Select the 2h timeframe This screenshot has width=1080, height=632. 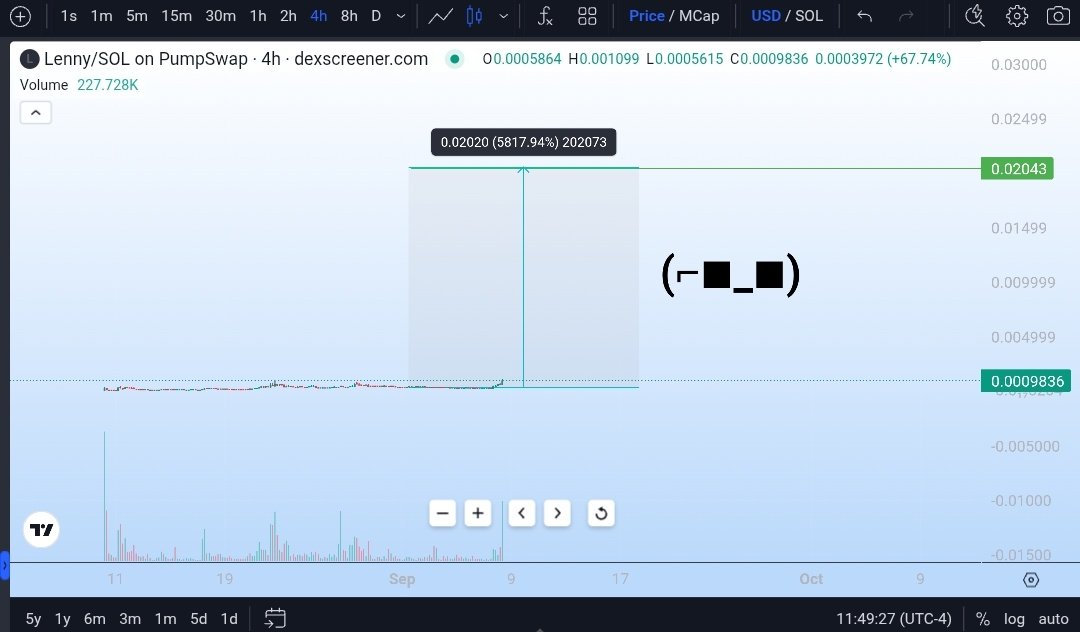[x=288, y=16]
